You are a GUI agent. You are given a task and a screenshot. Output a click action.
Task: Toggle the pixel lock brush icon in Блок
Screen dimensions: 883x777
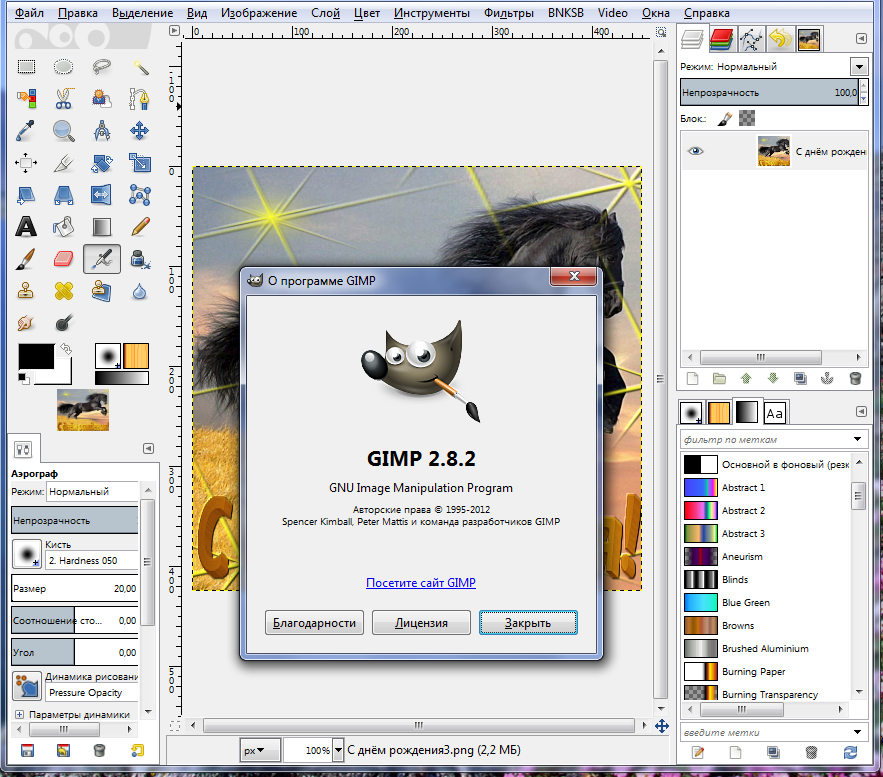point(724,118)
